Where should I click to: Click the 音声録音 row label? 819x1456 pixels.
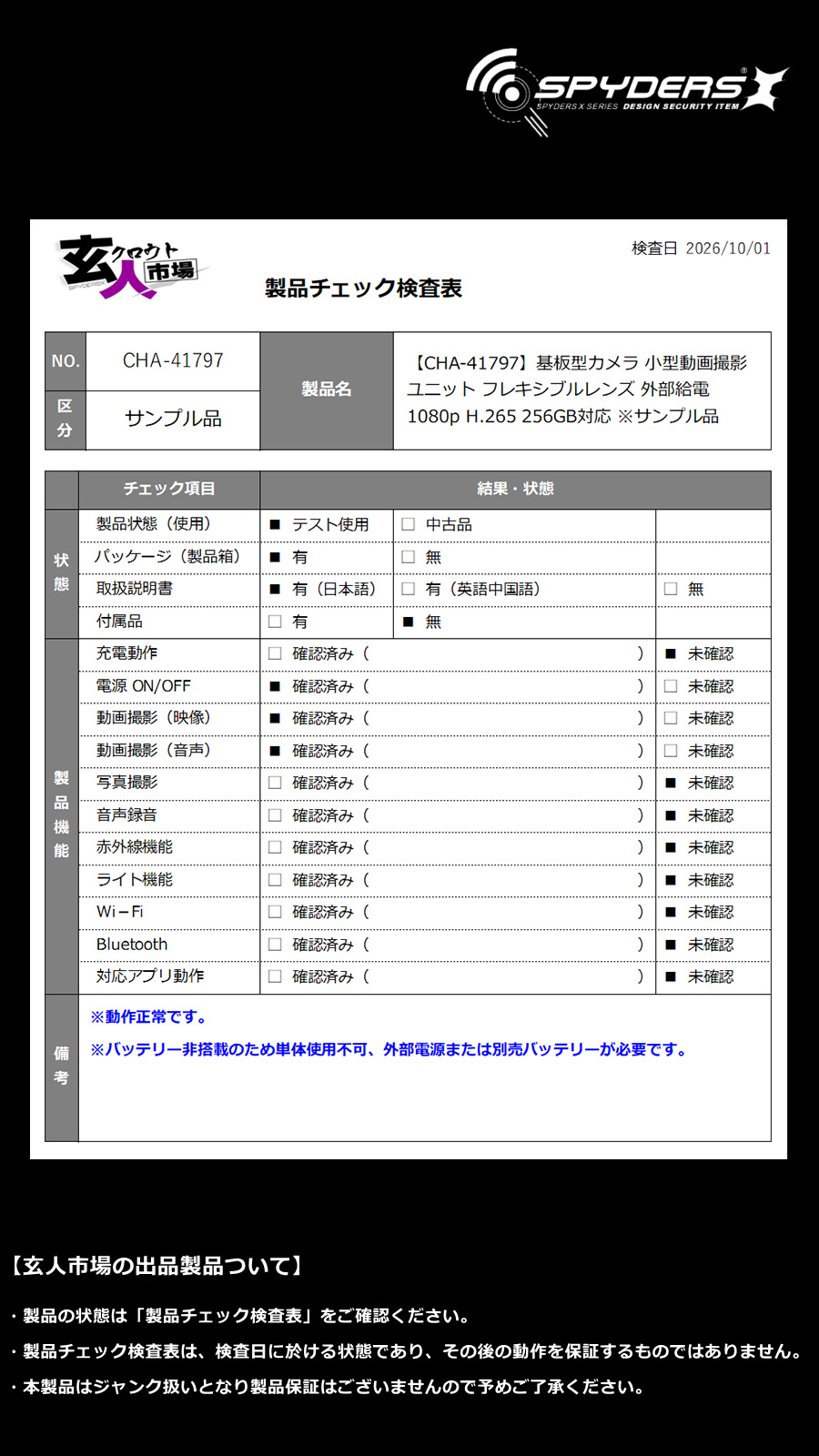[126, 815]
